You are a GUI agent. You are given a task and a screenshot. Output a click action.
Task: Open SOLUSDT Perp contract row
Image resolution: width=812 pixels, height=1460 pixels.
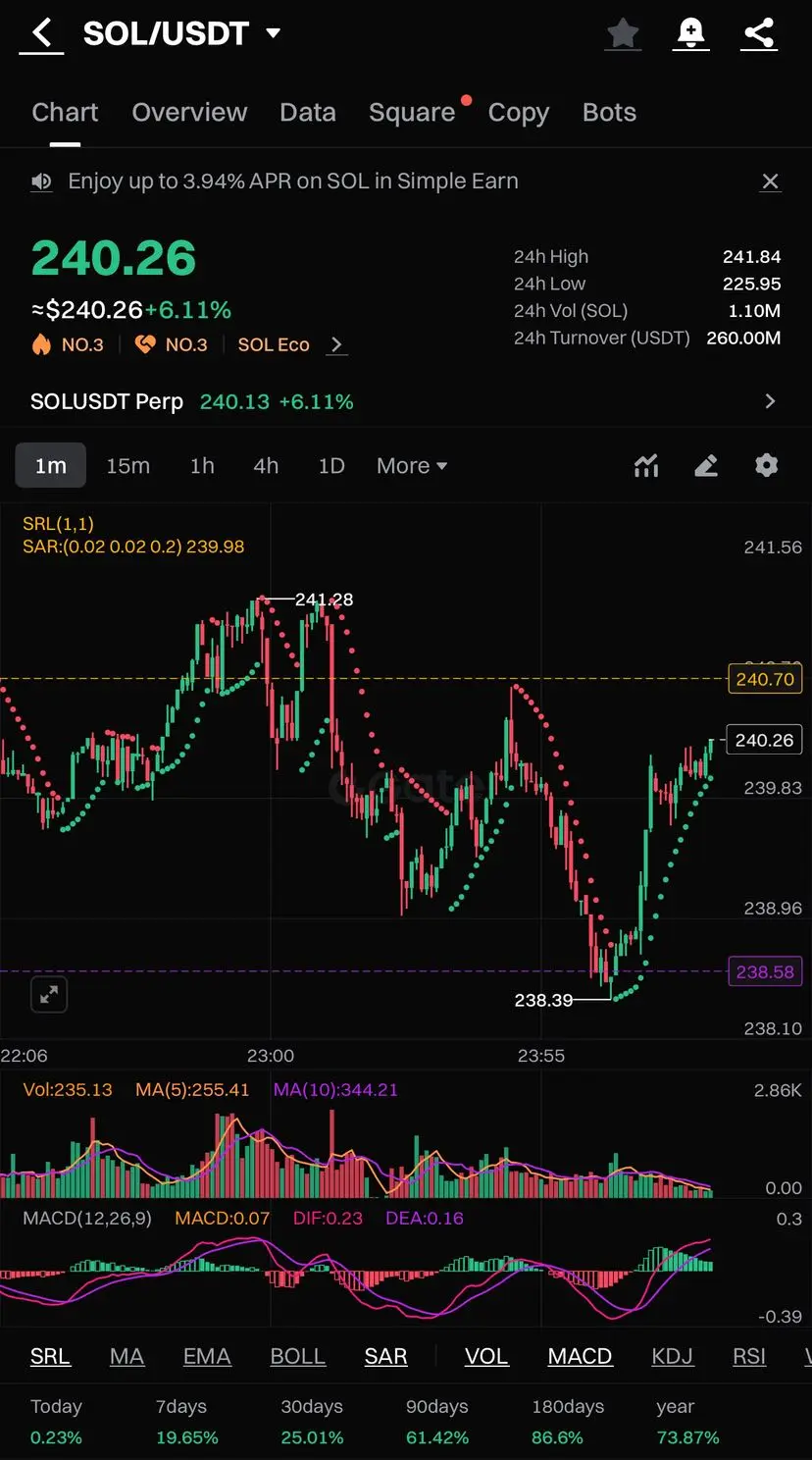tap(406, 401)
